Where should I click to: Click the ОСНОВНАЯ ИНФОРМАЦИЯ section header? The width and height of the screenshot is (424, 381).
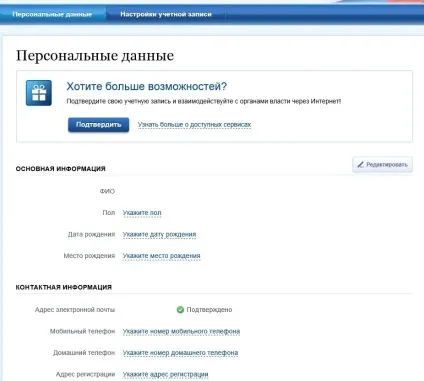click(x=61, y=169)
